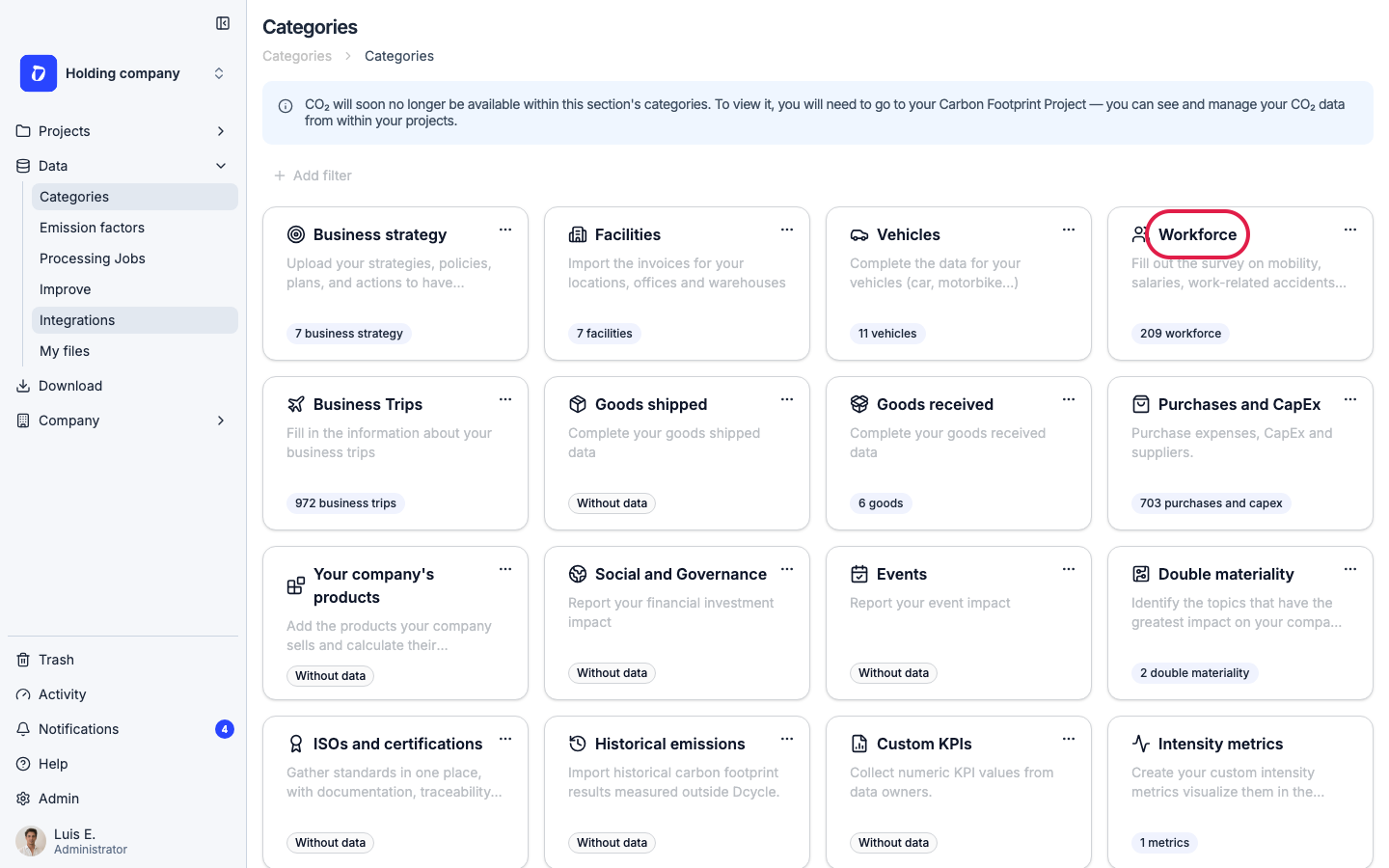Viewport: 1389px width, 868px height.
Task: Open Help question mark icon
Action: 23,764
